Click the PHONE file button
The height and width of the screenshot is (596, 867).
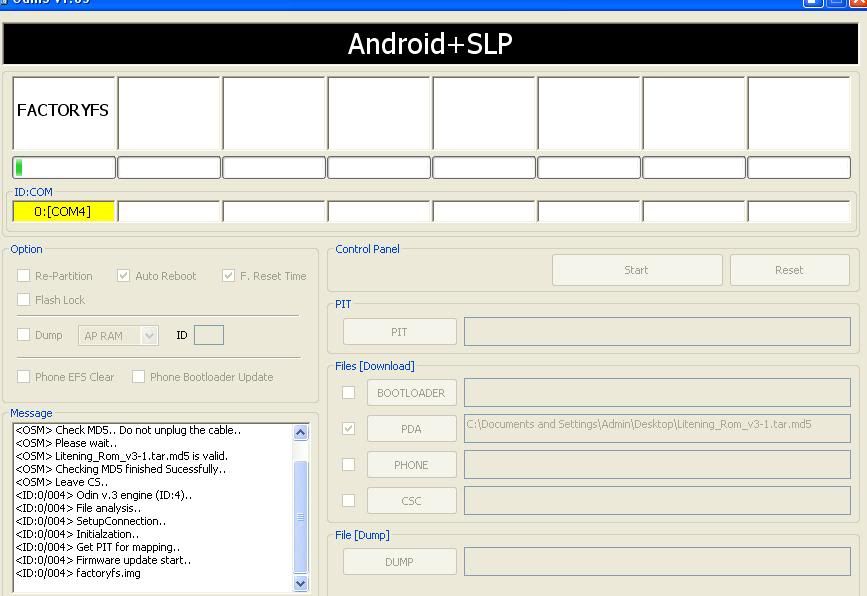click(x=411, y=465)
